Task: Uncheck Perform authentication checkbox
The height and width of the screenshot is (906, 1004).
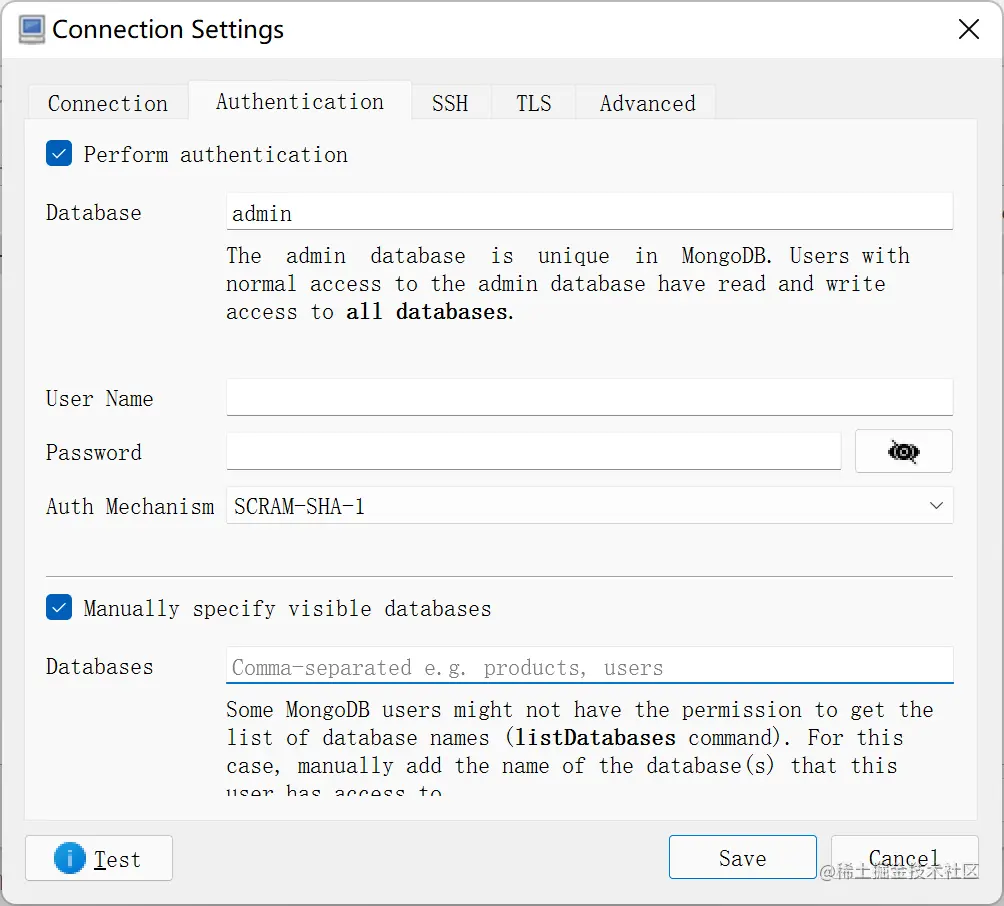Action: tap(59, 154)
